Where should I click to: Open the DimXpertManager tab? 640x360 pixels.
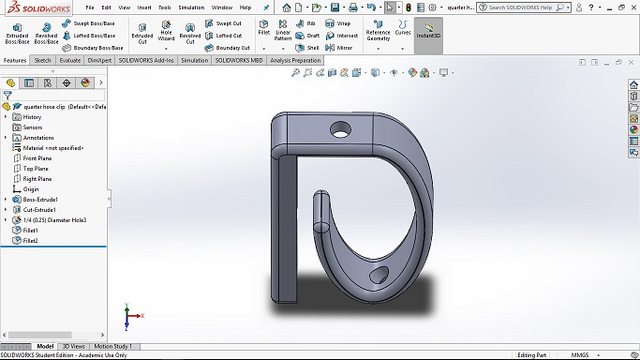pyautogui.click(x=67, y=83)
